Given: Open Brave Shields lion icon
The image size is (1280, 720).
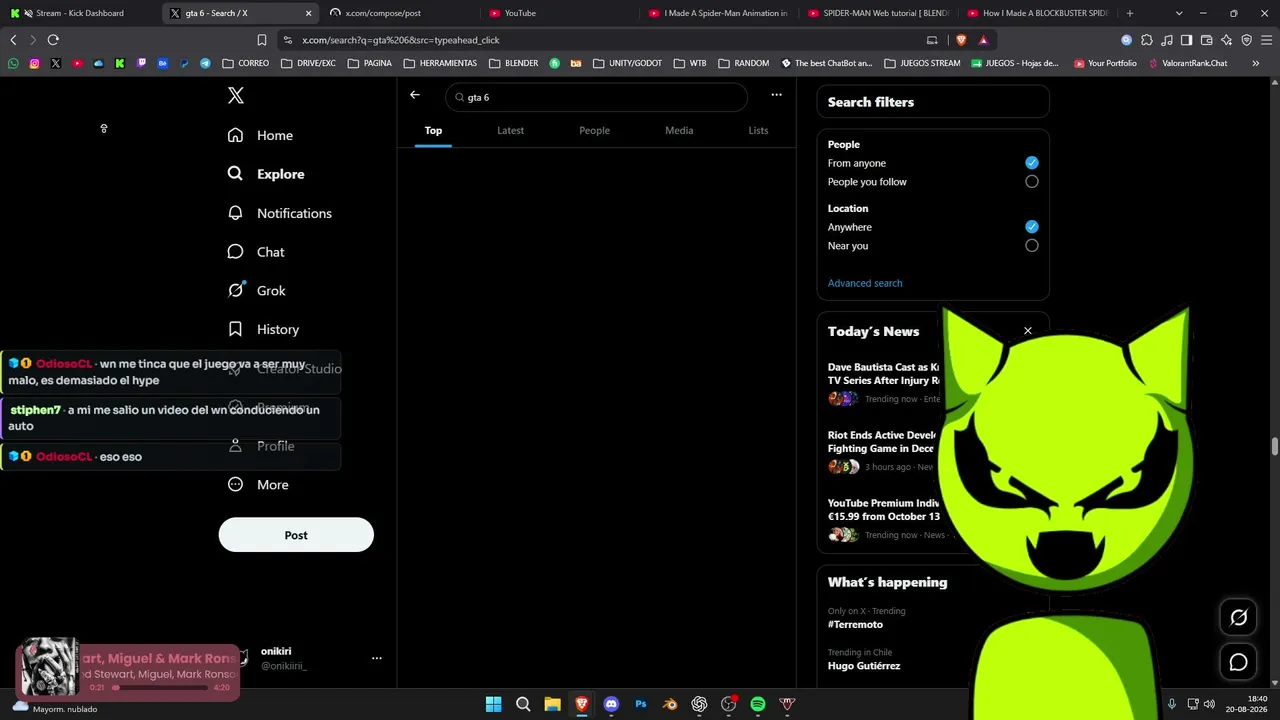Looking at the screenshot, I should pos(961,40).
